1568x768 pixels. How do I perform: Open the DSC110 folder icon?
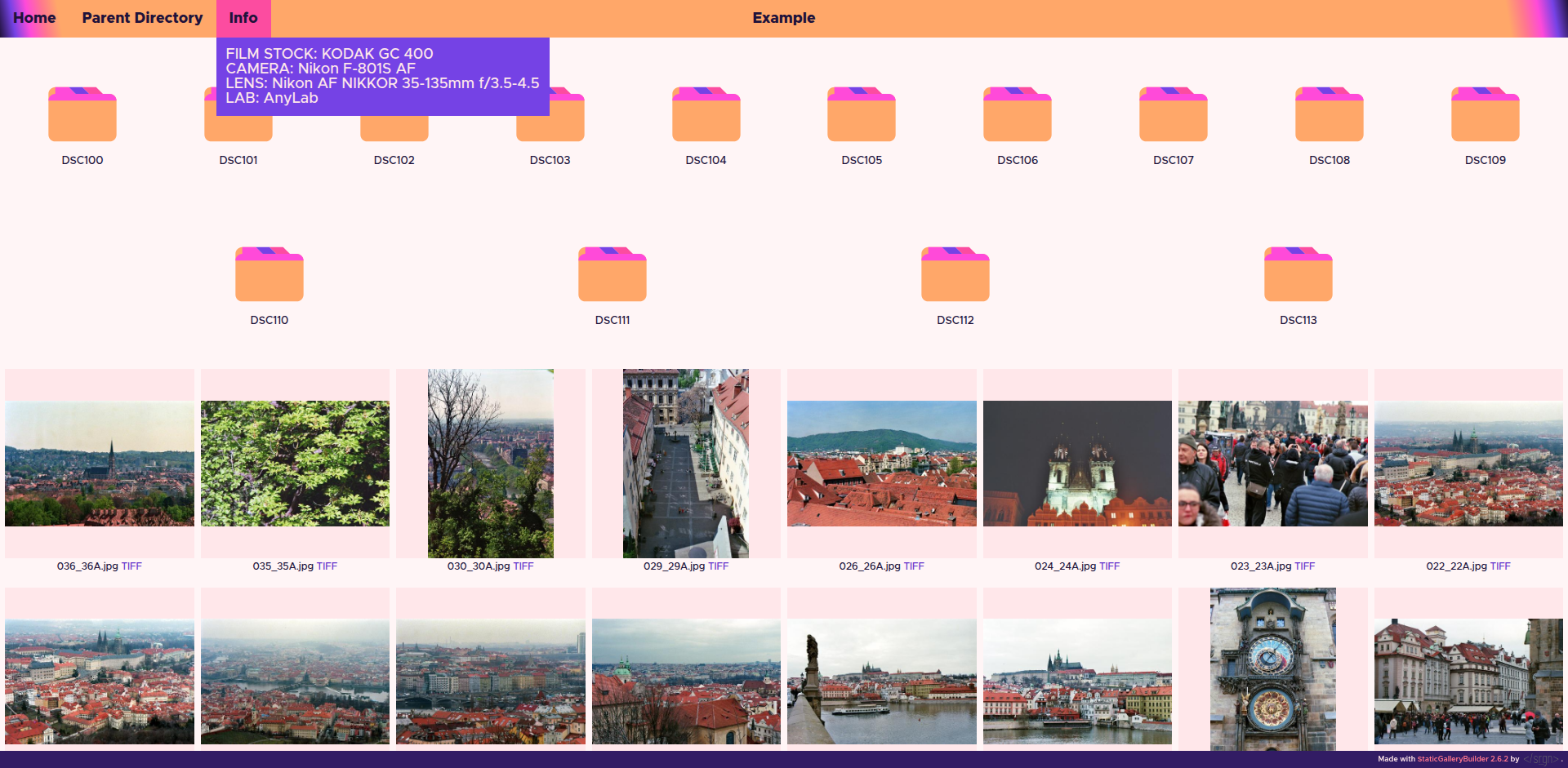[x=269, y=275]
